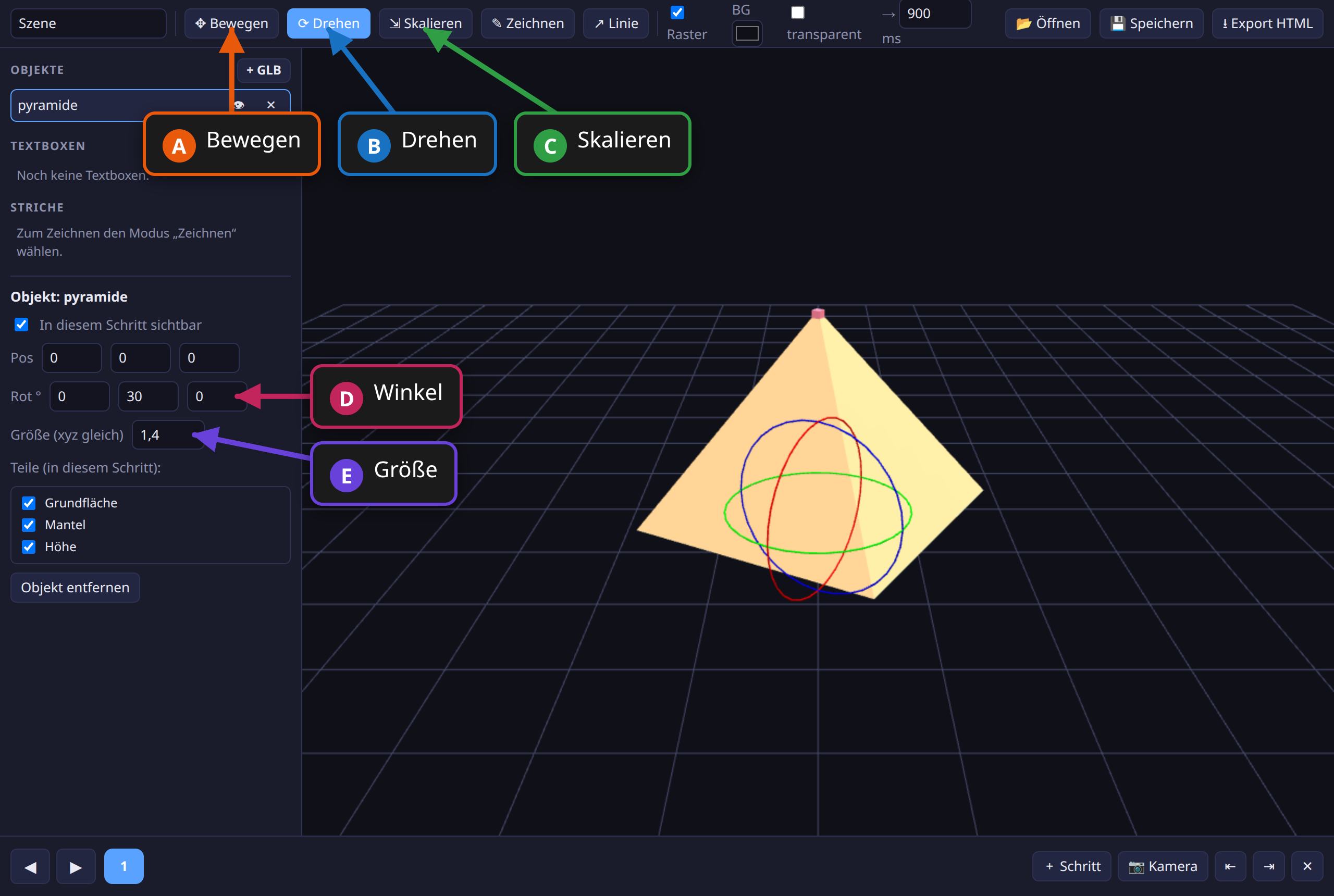This screenshot has height=896, width=1334.
Task: Click the first Pos value field
Action: click(71, 358)
